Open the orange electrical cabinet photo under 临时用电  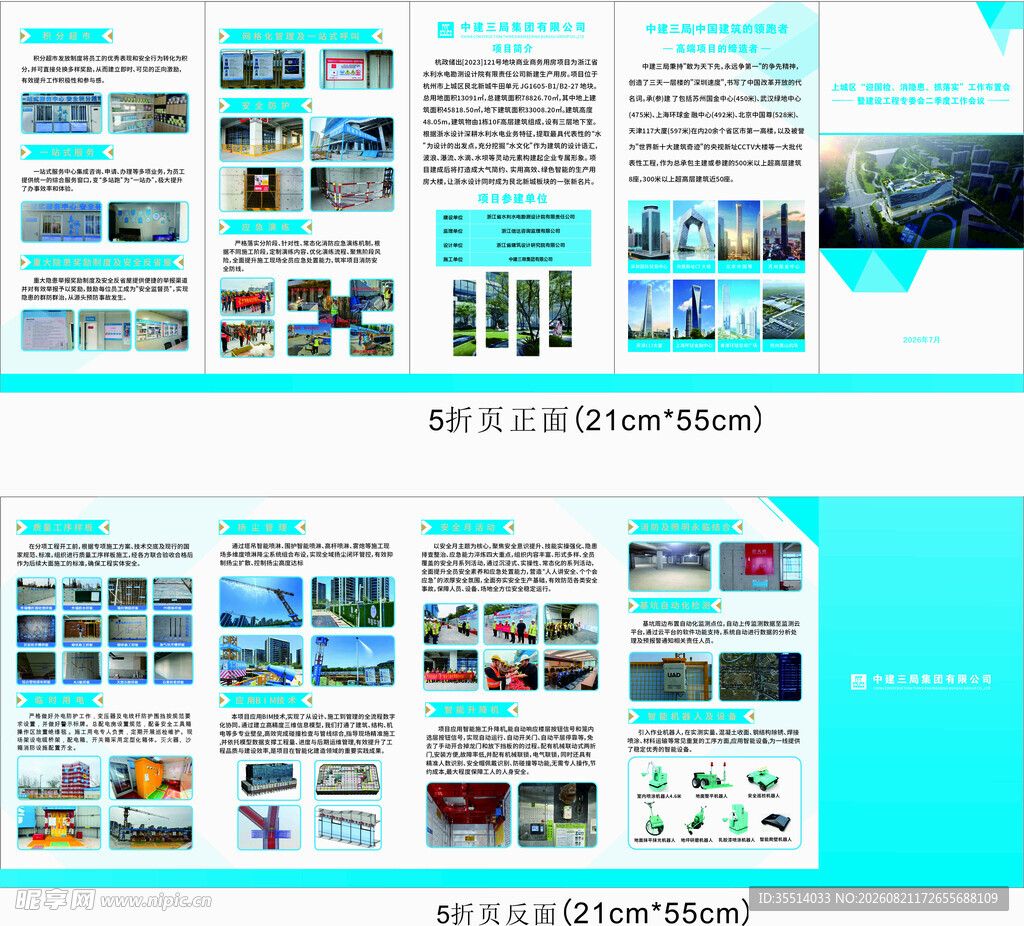[x=151, y=778]
